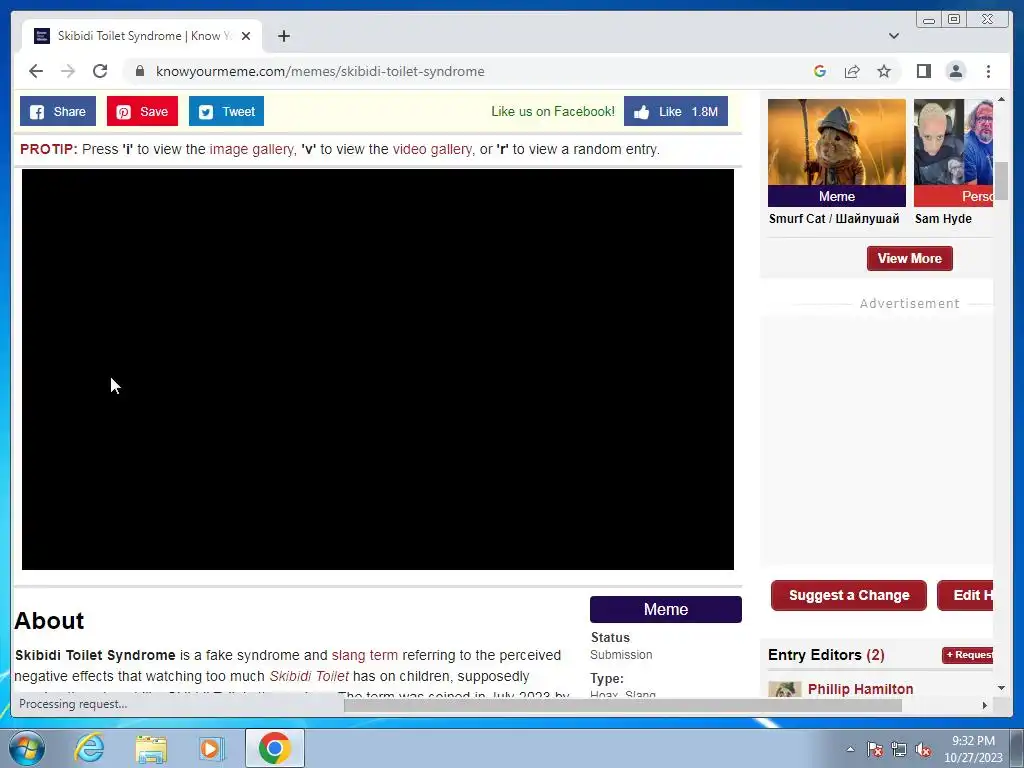This screenshot has height=768, width=1024.
Task: Show hidden system tray icons
Action: tap(850, 749)
